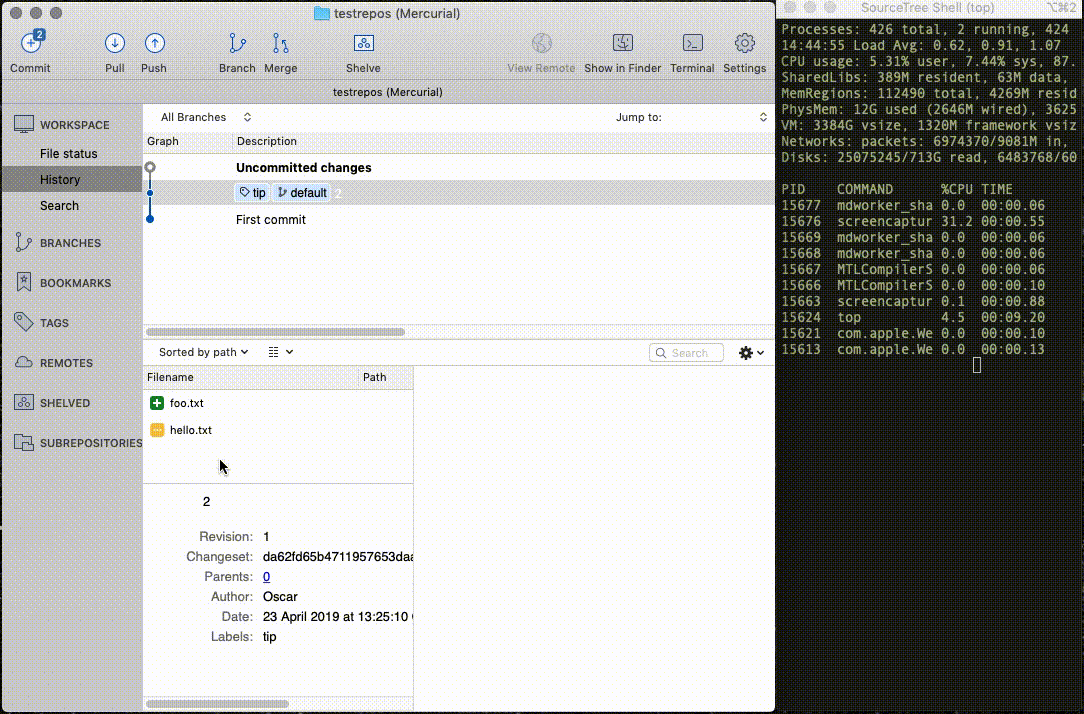Image resolution: width=1084 pixels, height=714 pixels.
Task: Click the Description column header
Action: click(x=503, y=142)
